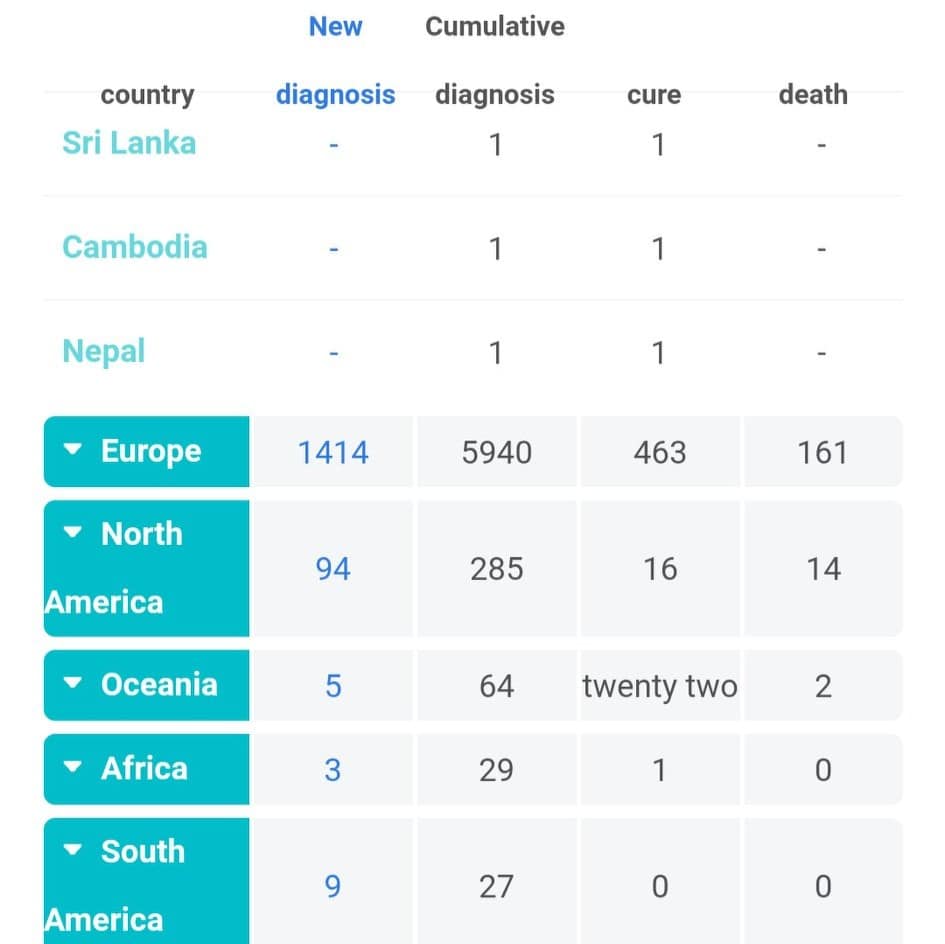Viewport: 945px width, 944px height.
Task: Expand the Europe region arrow
Action: (x=73, y=451)
